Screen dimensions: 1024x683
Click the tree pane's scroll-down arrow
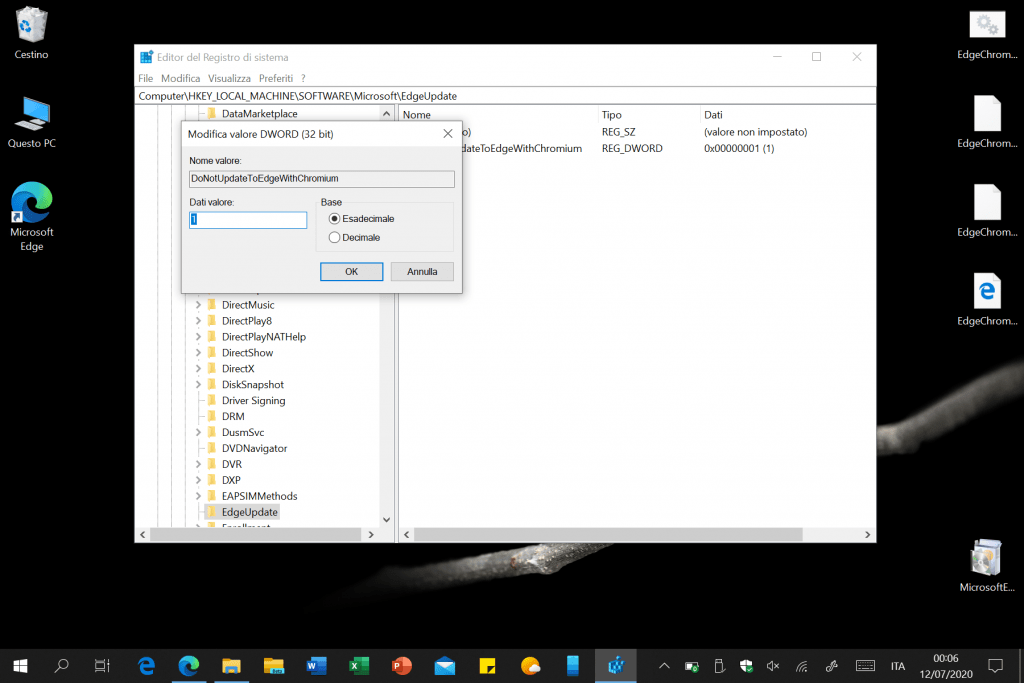tap(387, 519)
